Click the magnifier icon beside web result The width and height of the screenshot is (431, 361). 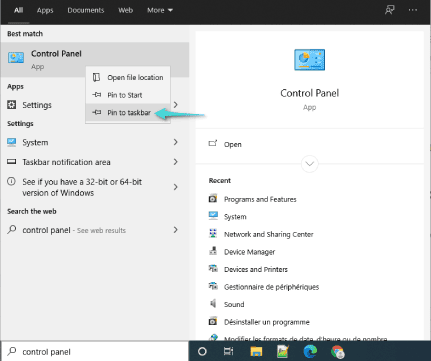click(12, 229)
